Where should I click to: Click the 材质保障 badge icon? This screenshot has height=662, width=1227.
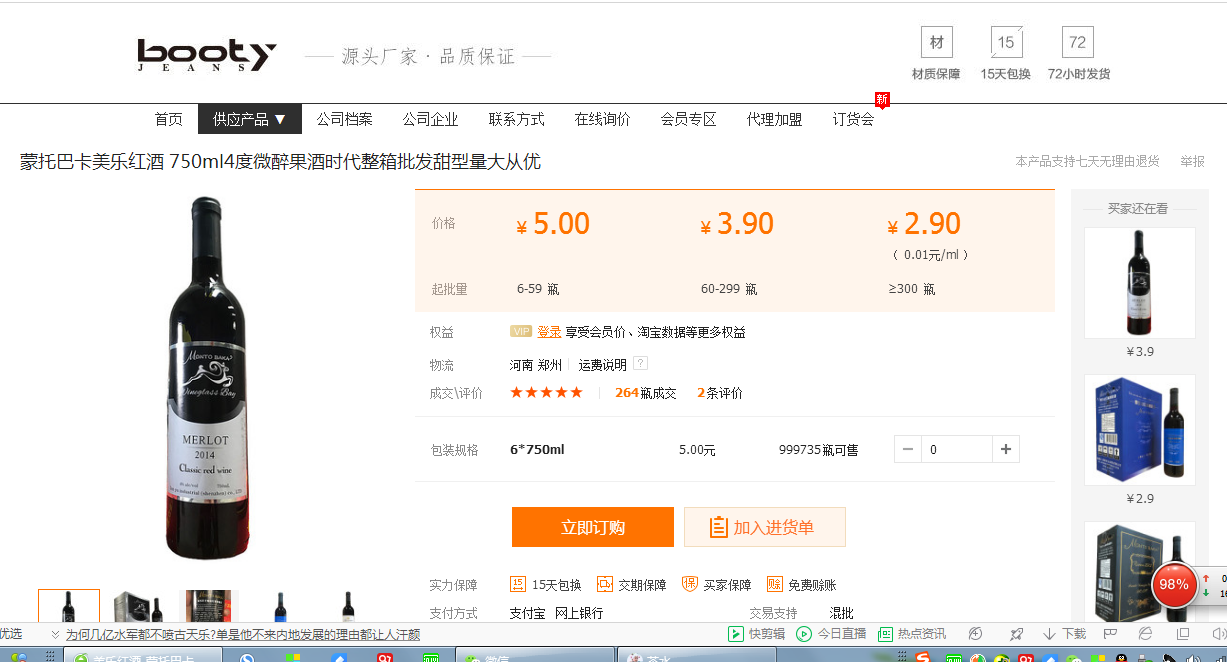937,42
